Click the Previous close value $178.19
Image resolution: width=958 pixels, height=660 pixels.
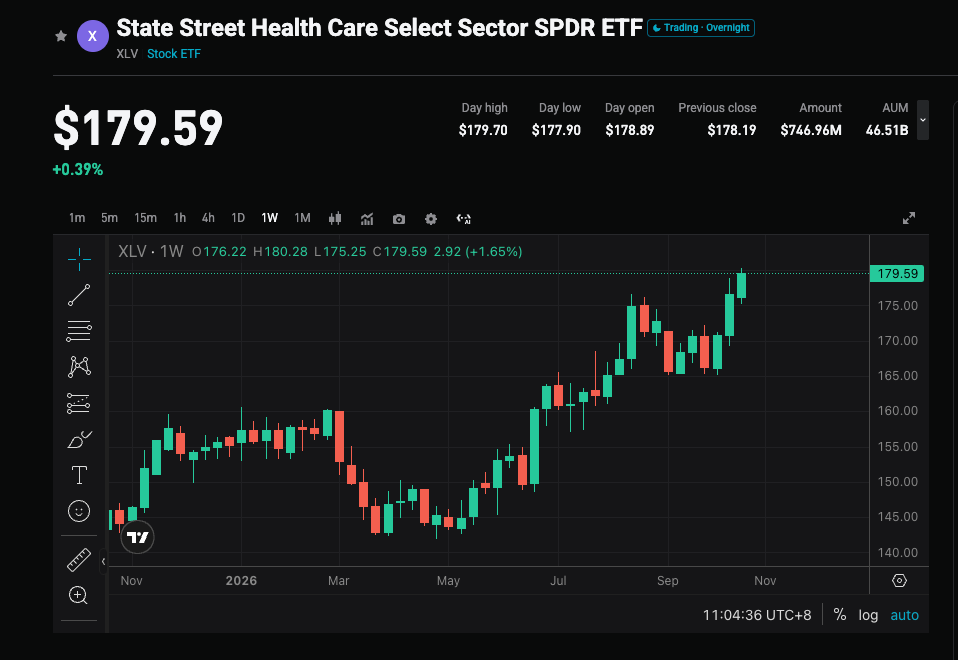click(x=731, y=130)
